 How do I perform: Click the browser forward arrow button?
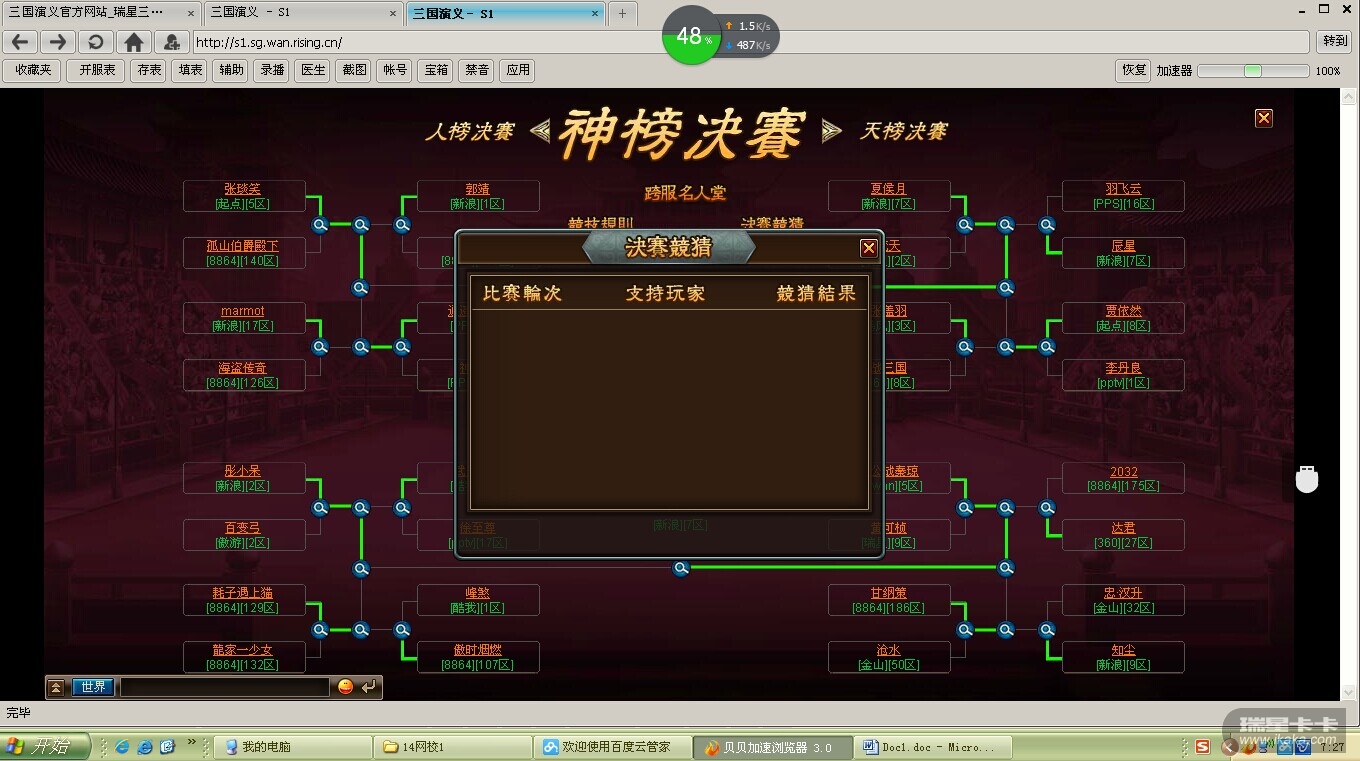point(58,42)
